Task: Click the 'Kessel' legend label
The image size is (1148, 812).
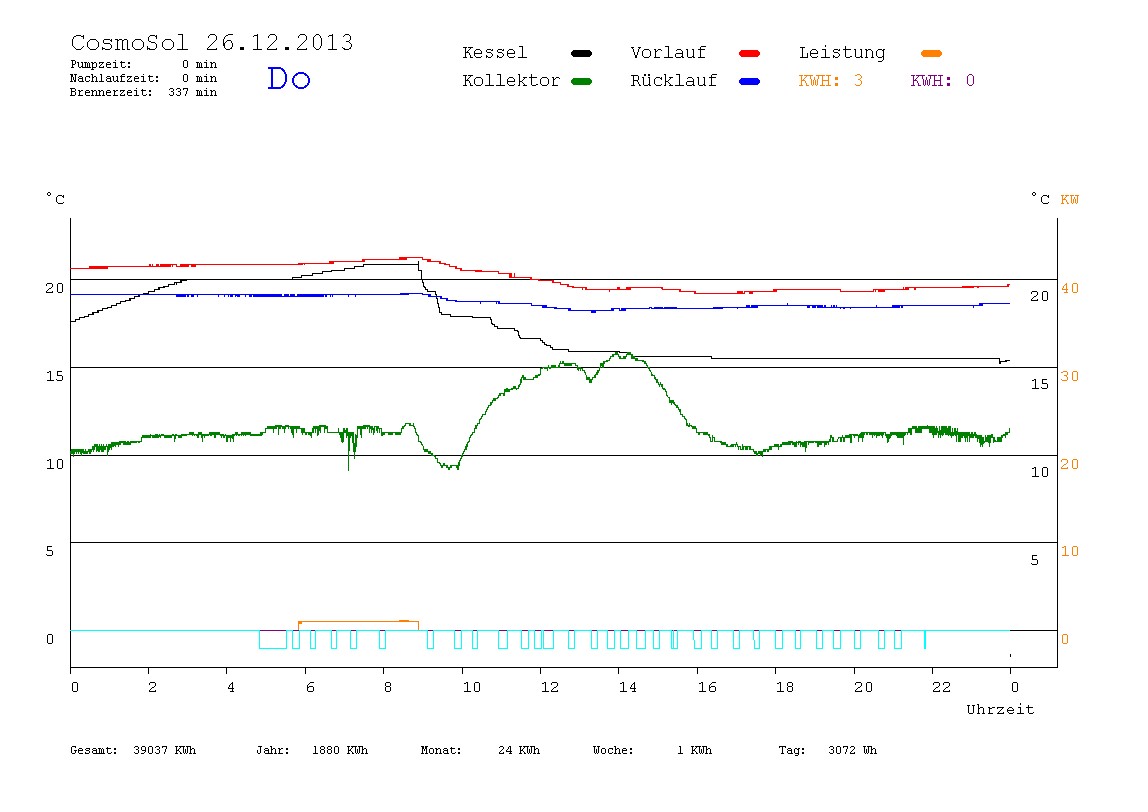Action: 494,53
